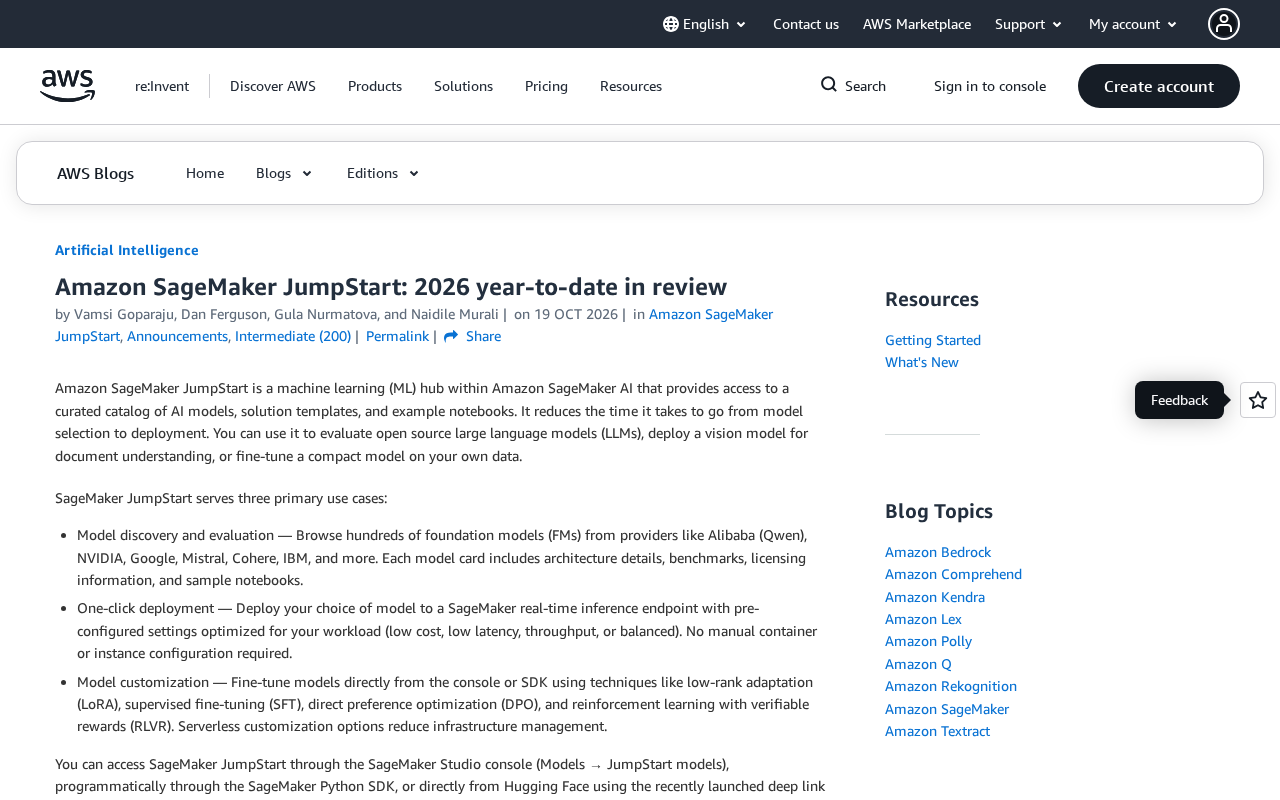Expand the Support menu
The image size is (1280, 800).
[1029, 24]
